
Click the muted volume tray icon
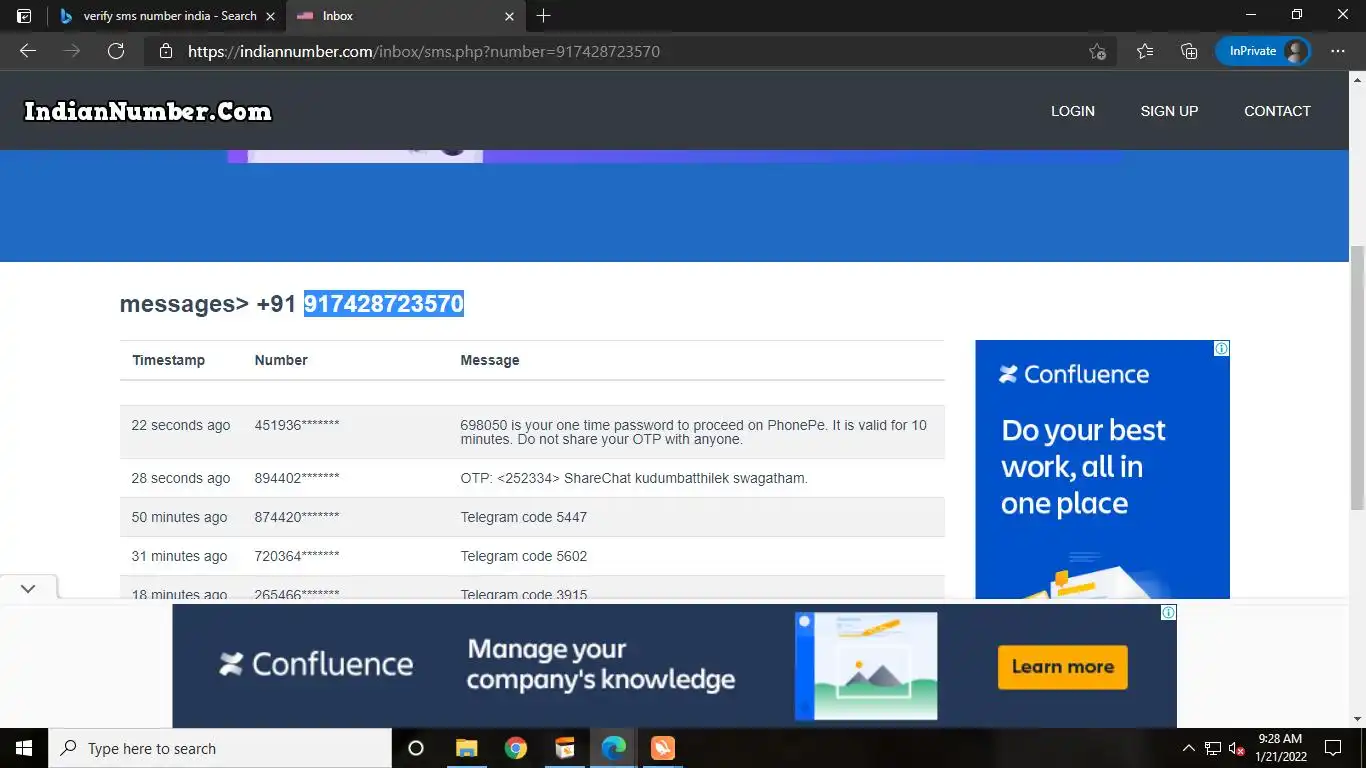(x=1237, y=748)
